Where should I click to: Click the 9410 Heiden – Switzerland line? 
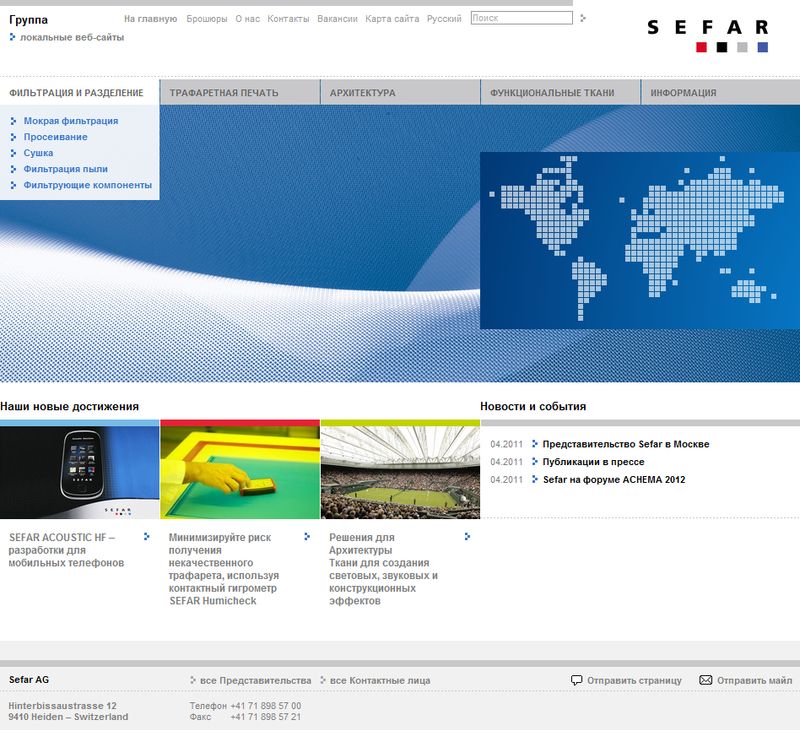click(68, 717)
